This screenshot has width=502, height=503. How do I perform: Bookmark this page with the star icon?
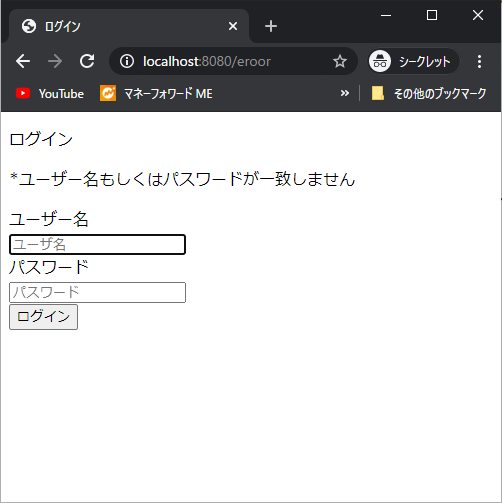pyautogui.click(x=340, y=61)
